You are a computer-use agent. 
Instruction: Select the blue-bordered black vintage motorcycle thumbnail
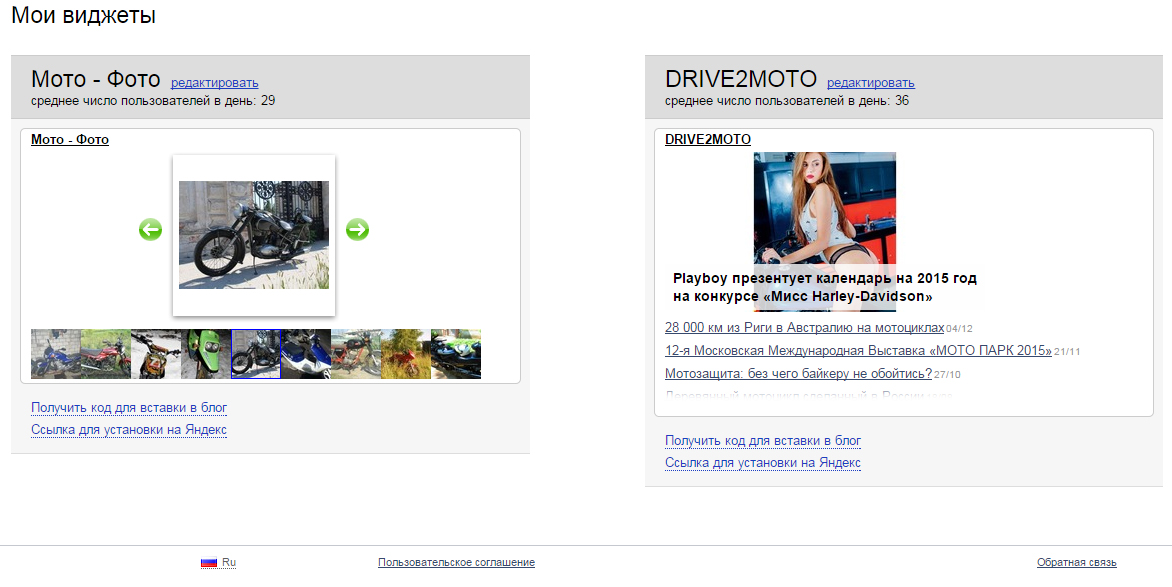click(x=256, y=354)
